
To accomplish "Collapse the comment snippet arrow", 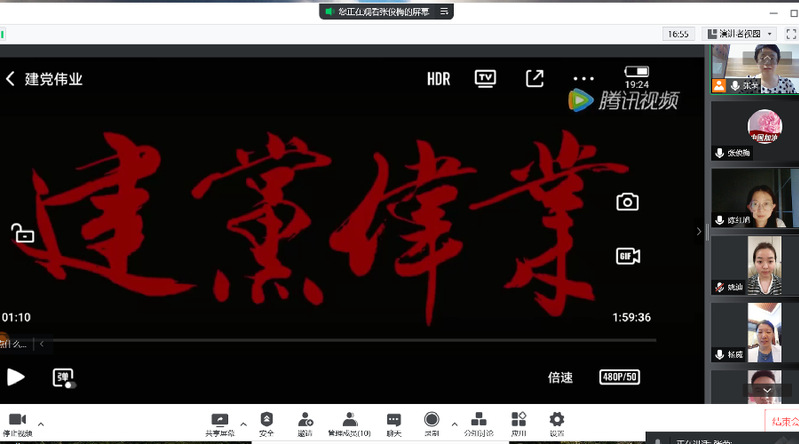I will pyautogui.click(x=42, y=344).
